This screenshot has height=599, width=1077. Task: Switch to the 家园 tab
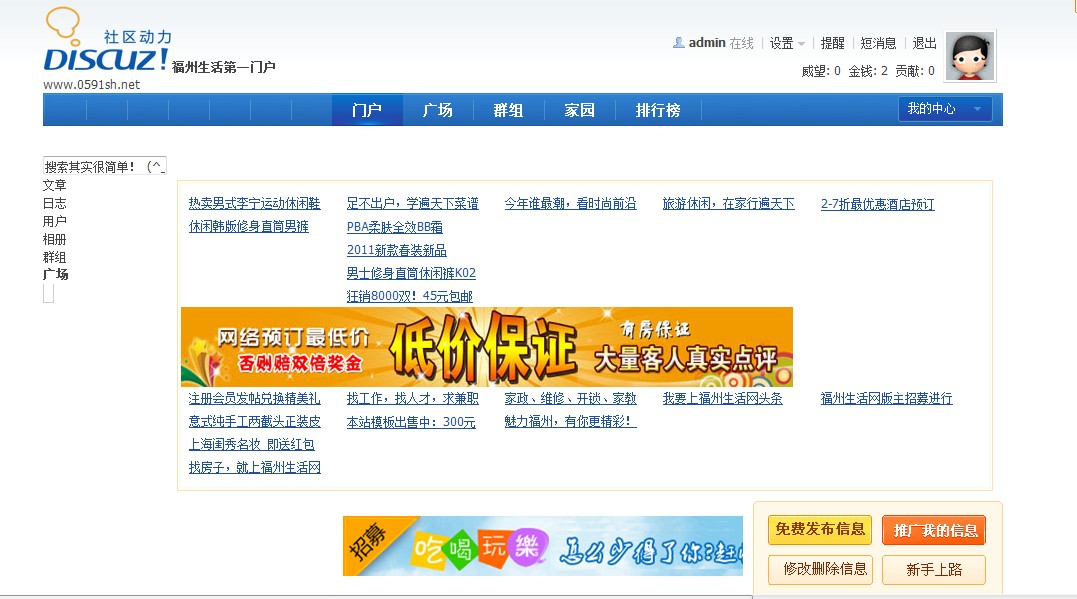pos(579,110)
